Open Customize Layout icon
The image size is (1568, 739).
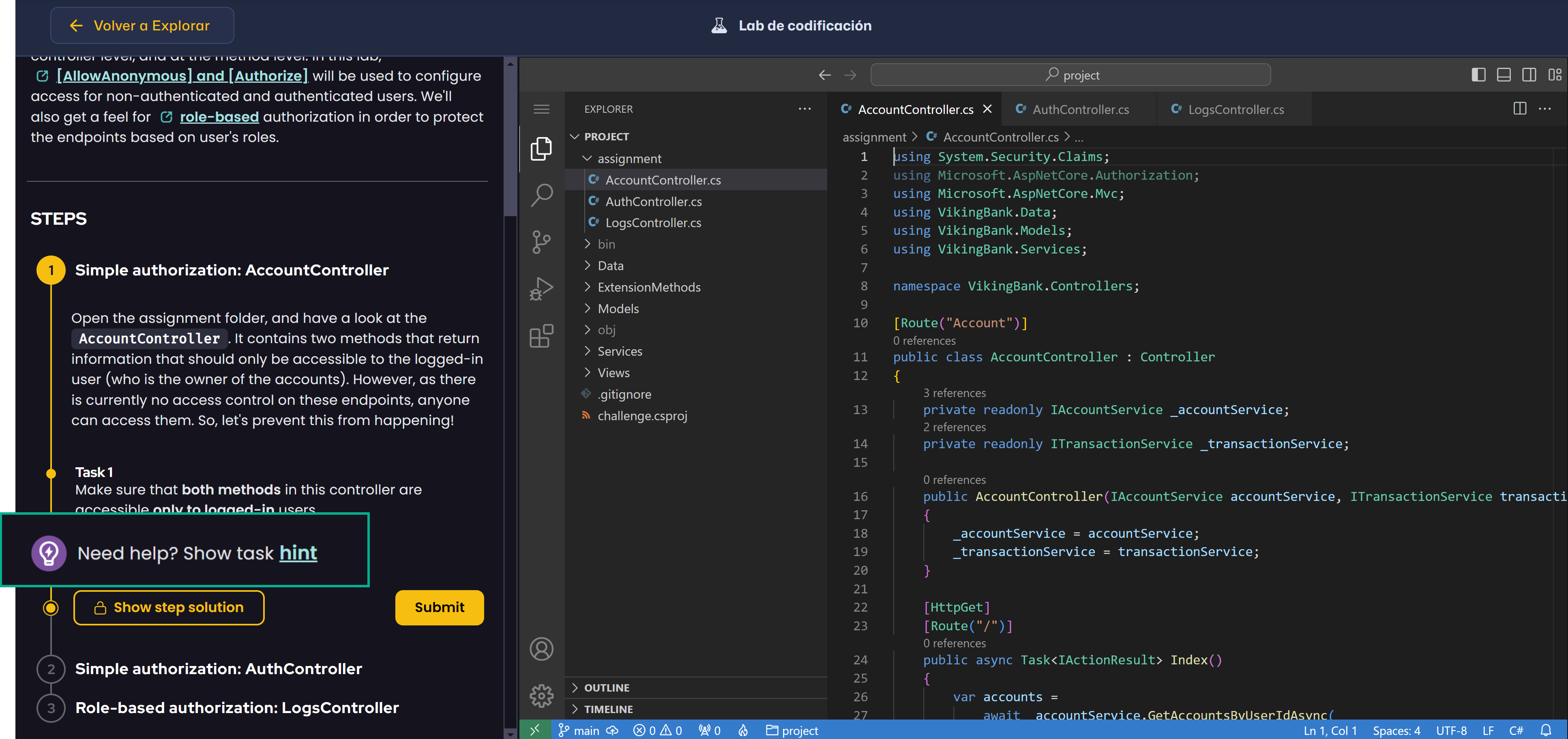click(1554, 75)
